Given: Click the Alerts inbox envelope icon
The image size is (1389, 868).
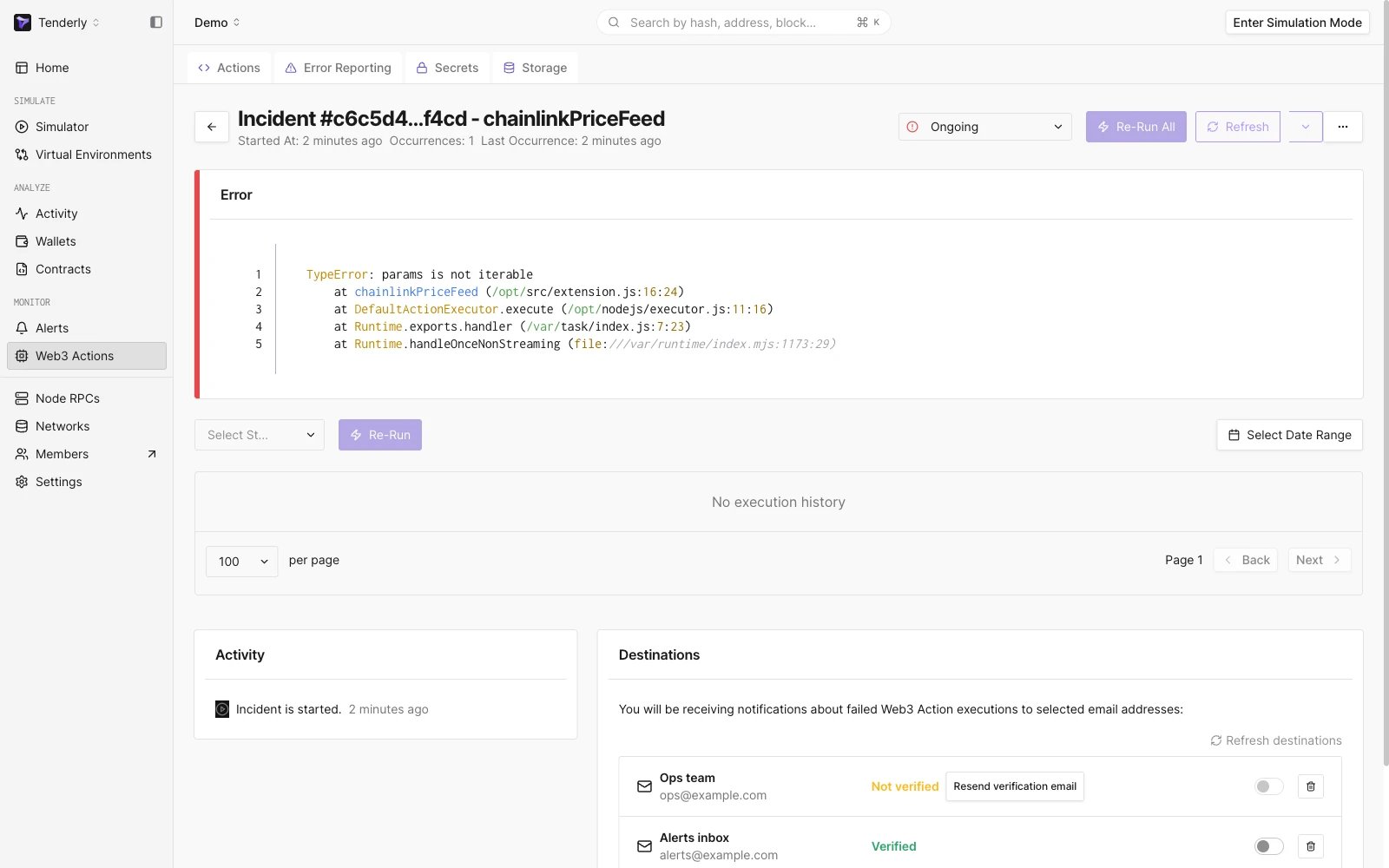Looking at the screenshot, I should [x=644, y=846].
